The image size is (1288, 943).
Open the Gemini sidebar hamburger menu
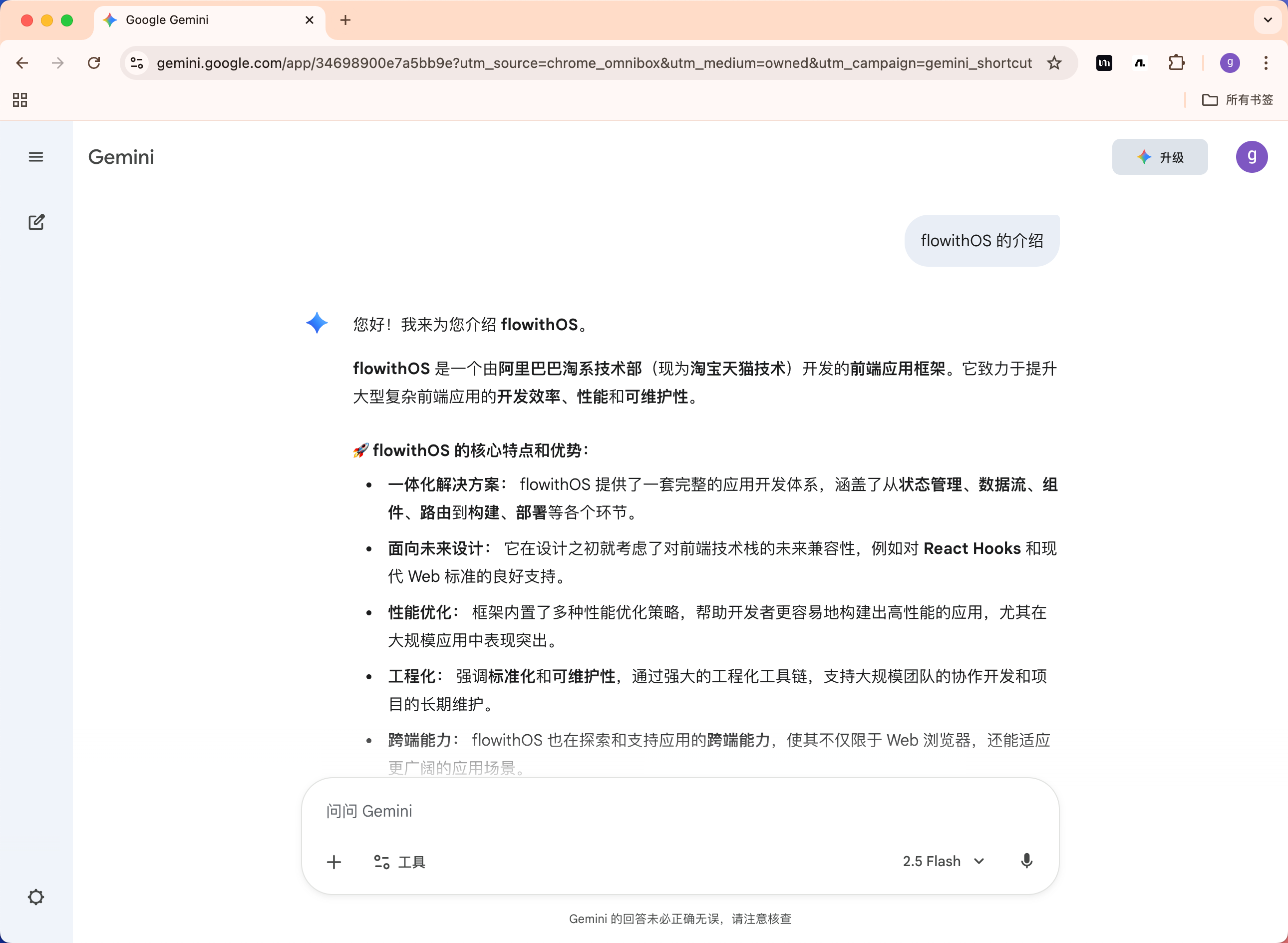tap(36, 157)
